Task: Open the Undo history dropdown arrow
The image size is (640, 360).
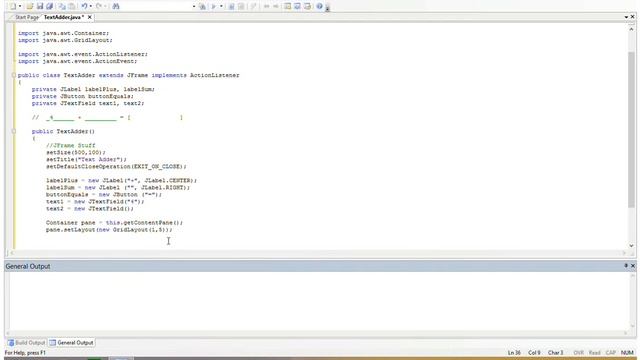Action: [91, 6]
